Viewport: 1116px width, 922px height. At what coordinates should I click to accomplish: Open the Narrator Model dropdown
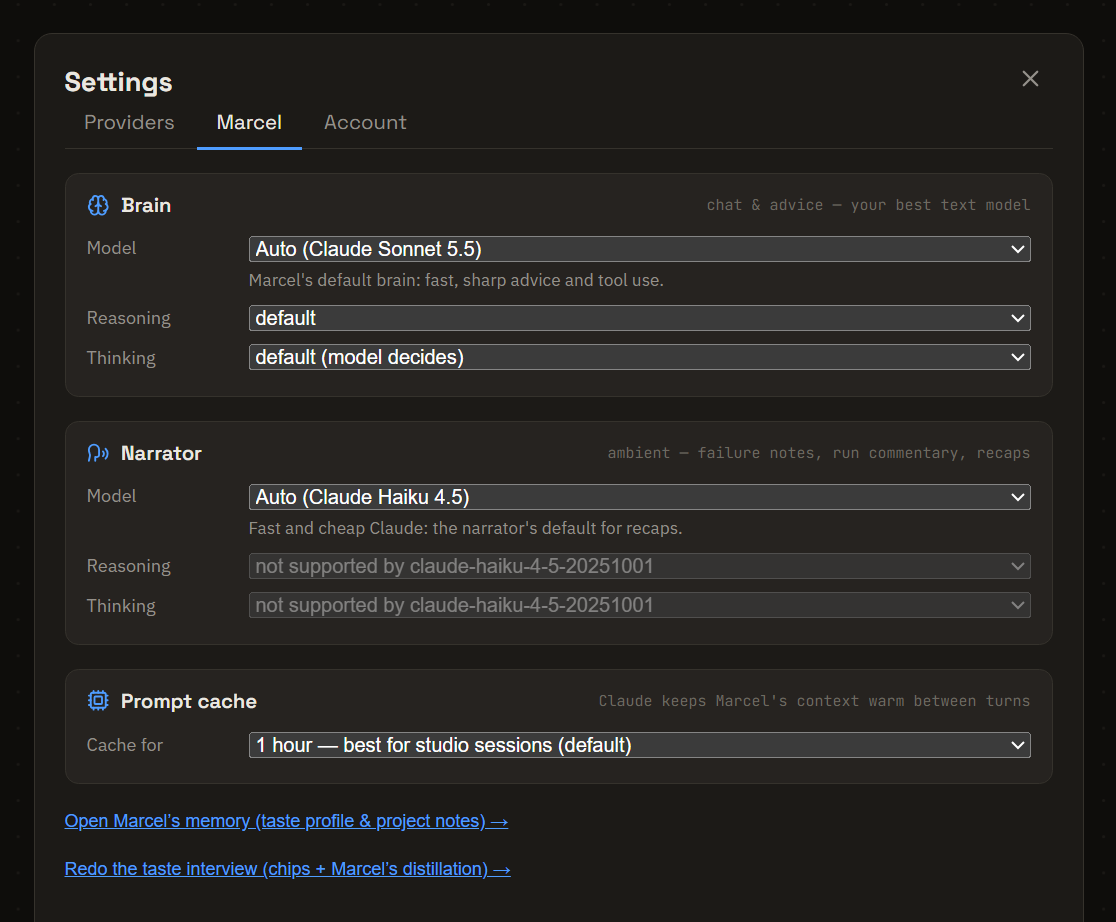click(x=639, y=497)
